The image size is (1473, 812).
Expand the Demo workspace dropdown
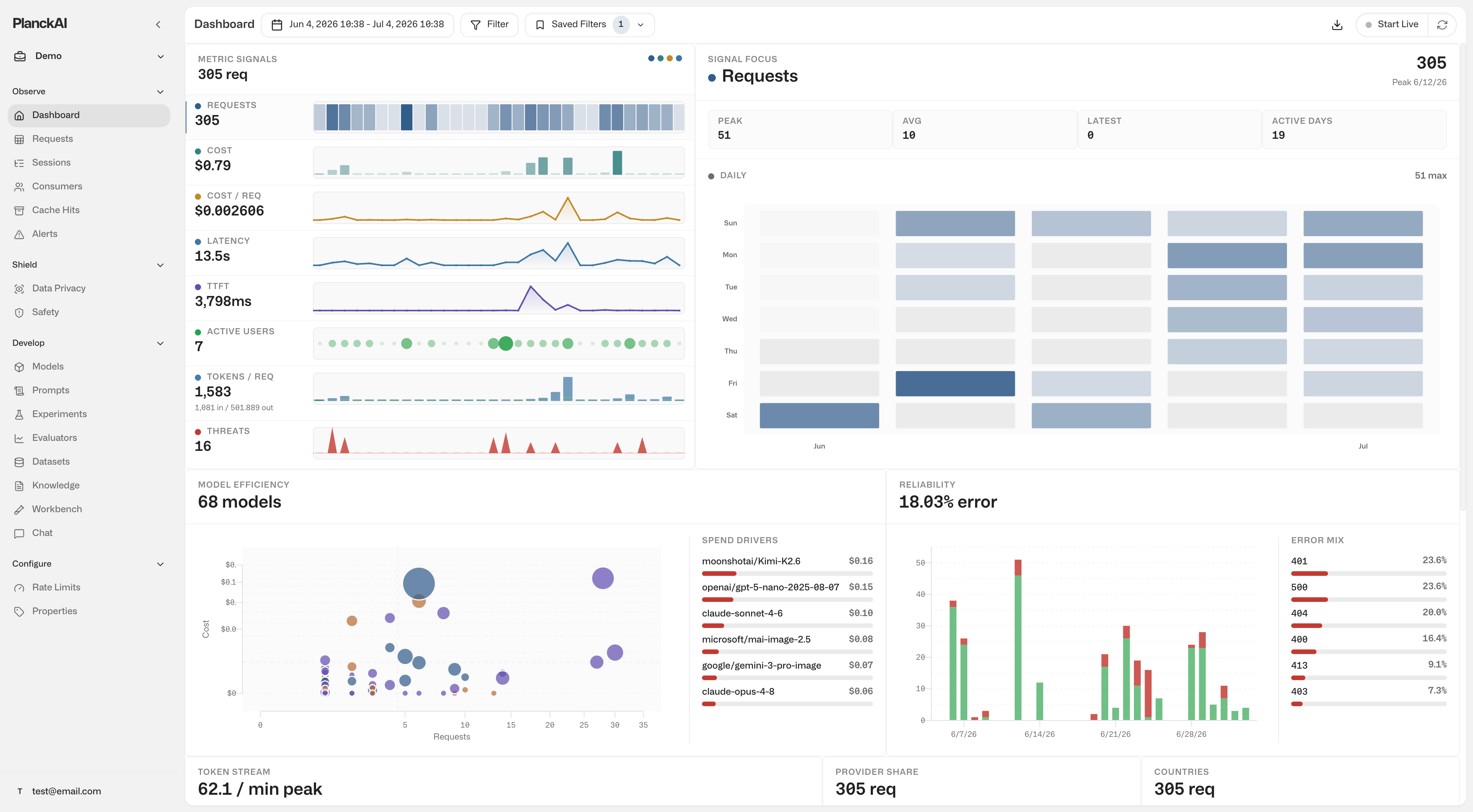(161, 57)
